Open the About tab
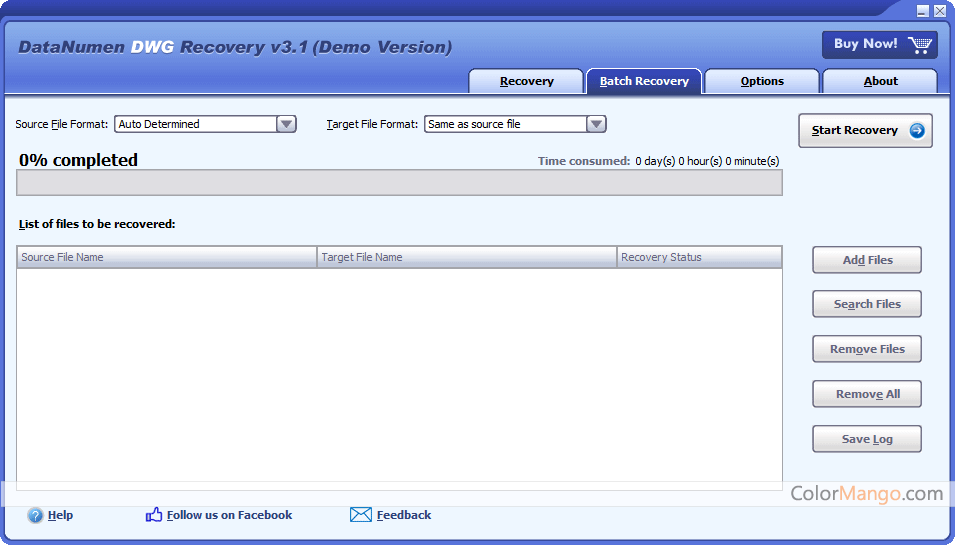 tap(880, 82)
